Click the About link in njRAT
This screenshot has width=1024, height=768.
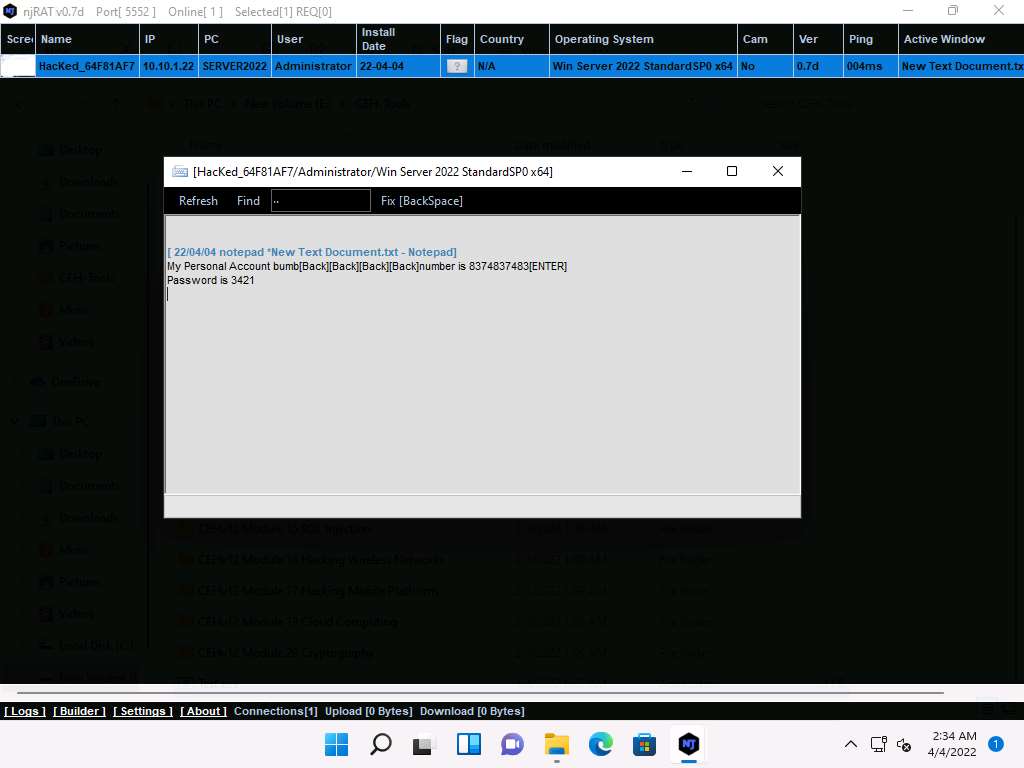point(203,711)
